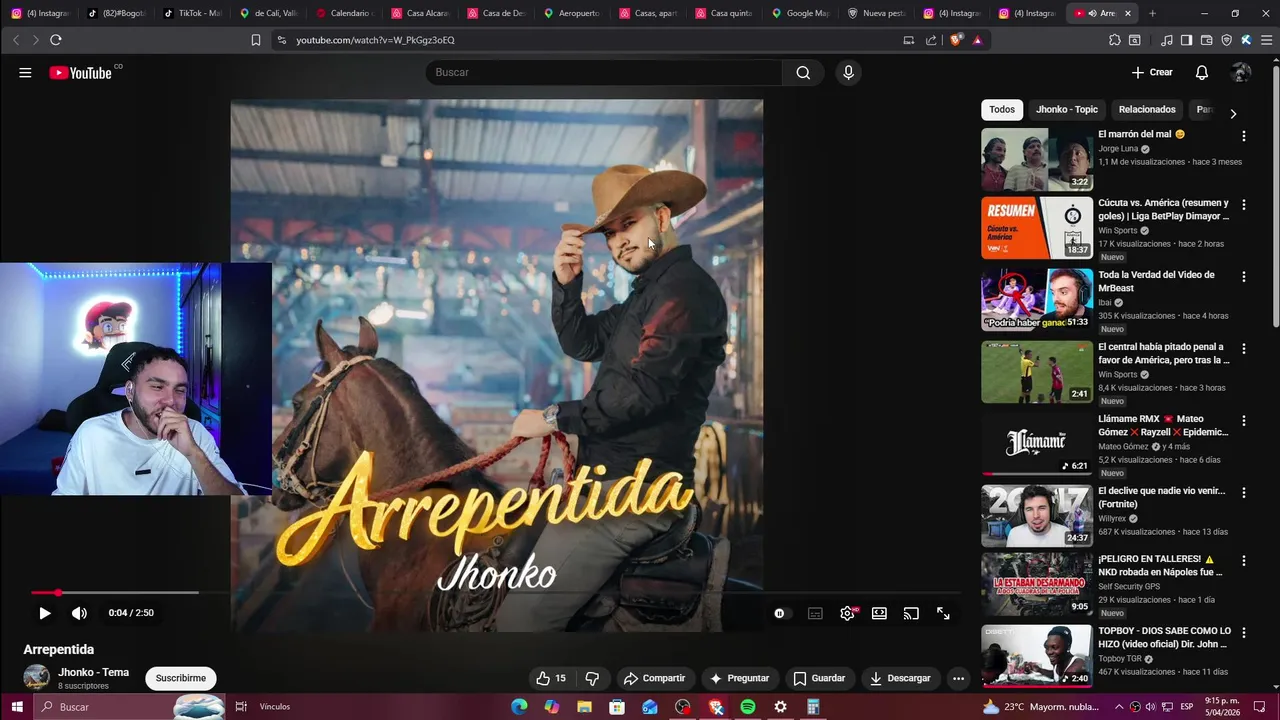Screen dimensions: 1280x720
Task: Select the Relacionados filter chip
Action: click(x=1147, y=109)
